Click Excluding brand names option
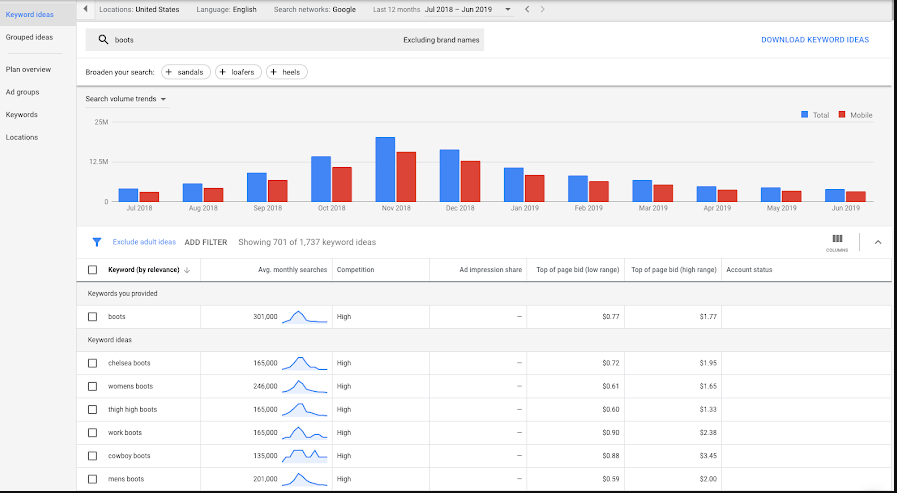Viewport: 897px width, 493px height. pos(441,40)
